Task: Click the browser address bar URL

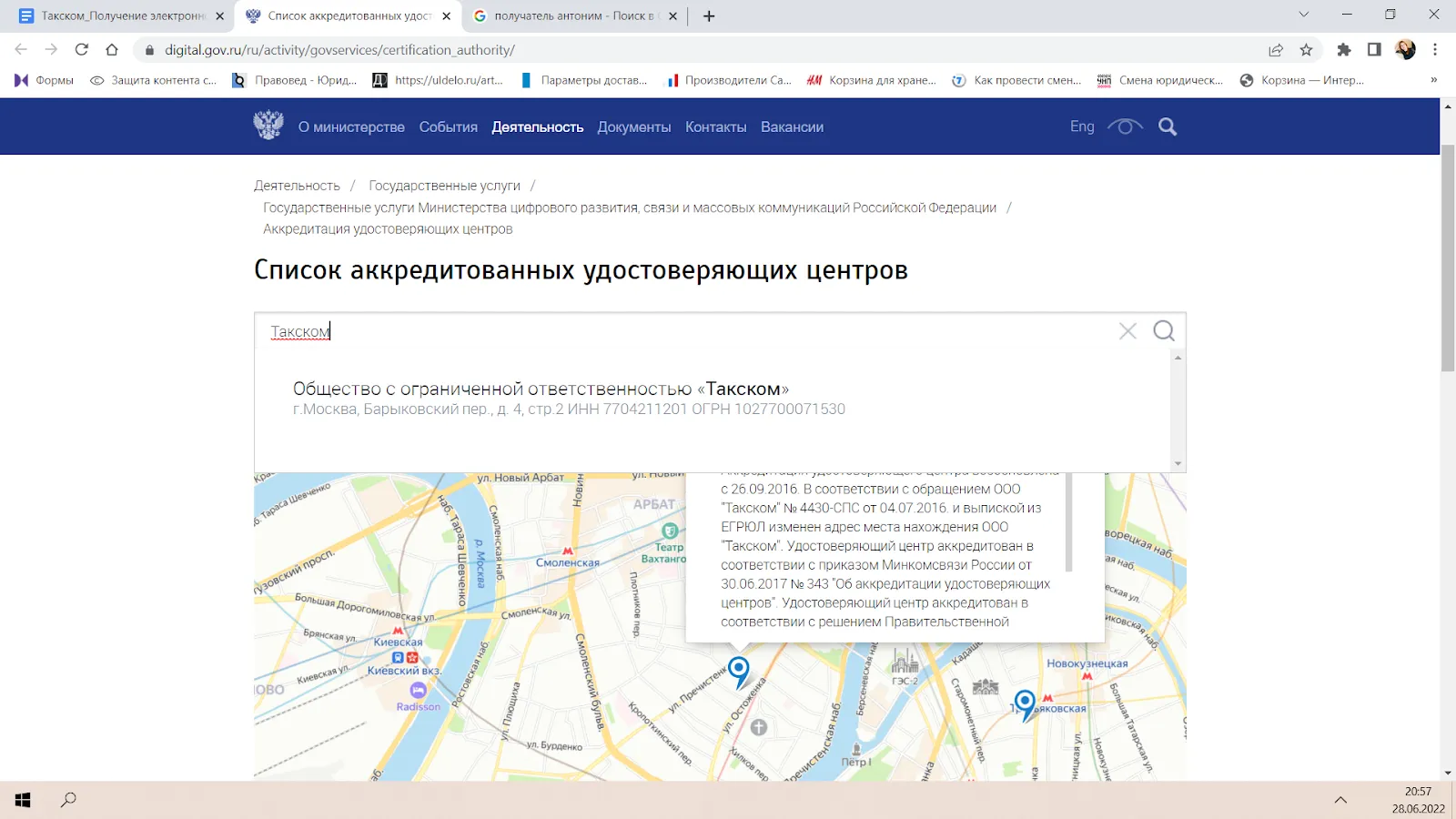Action: click(x=339, y=50)
